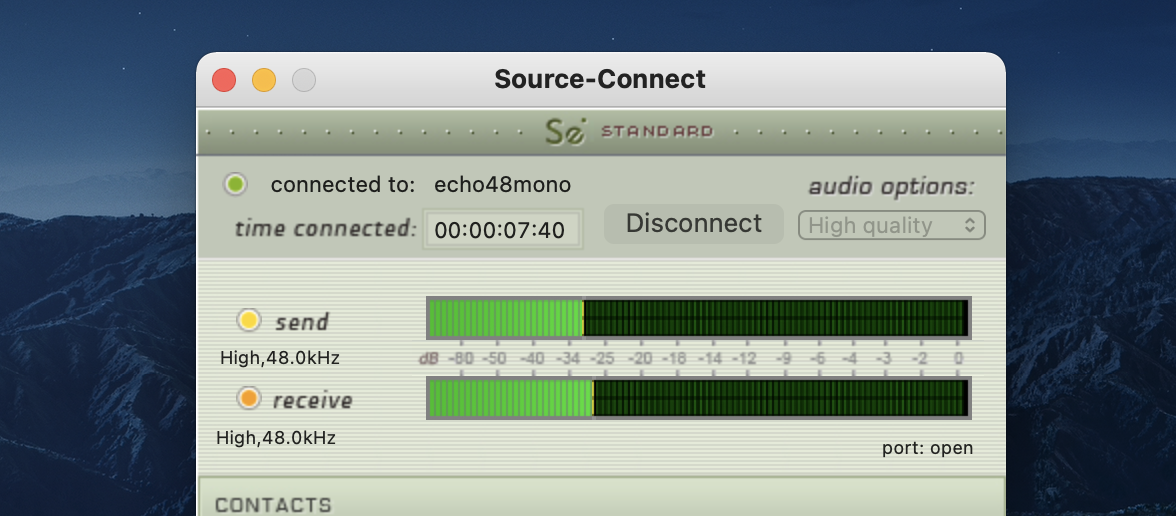Viewport: 1176px width, 516px height.
Task: Click the green connection status indicator
Action: (x=236, y=184)
